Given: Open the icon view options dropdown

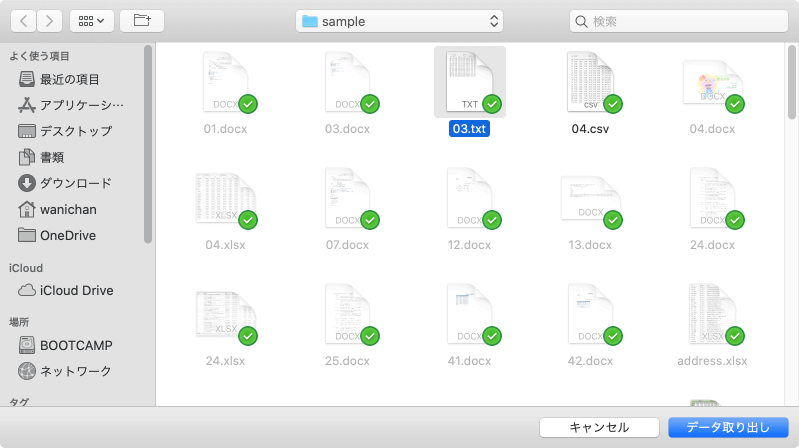Looking at the screenshot, I should [x=92, y=21].
